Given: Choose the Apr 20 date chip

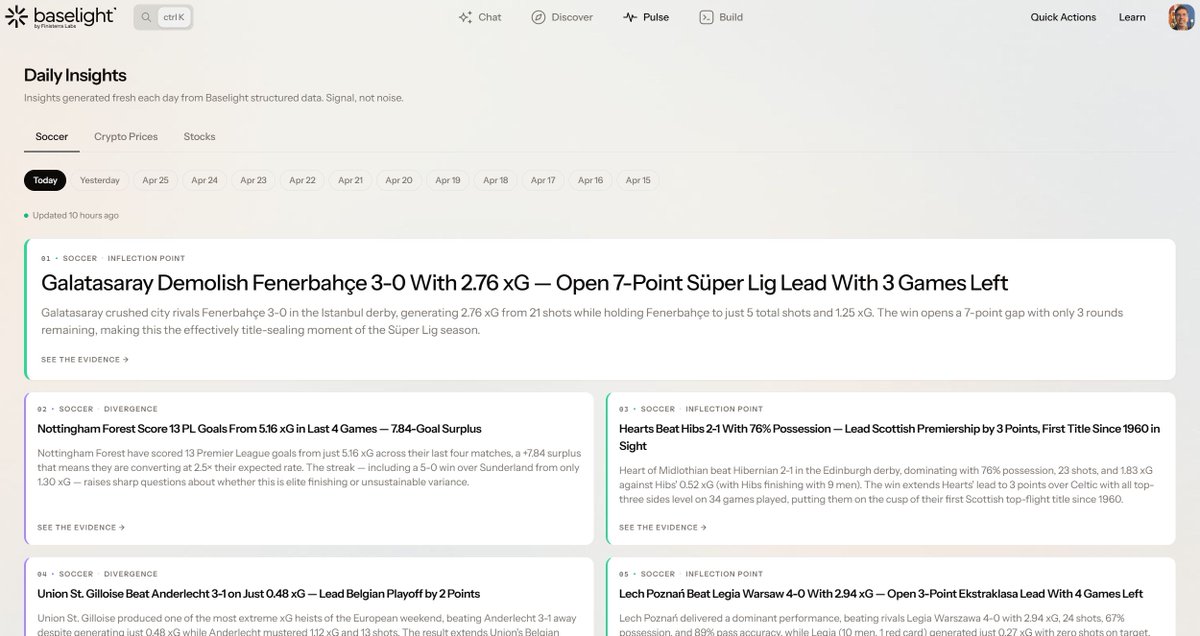Looking at the screenshot, I should coord(399,180).
